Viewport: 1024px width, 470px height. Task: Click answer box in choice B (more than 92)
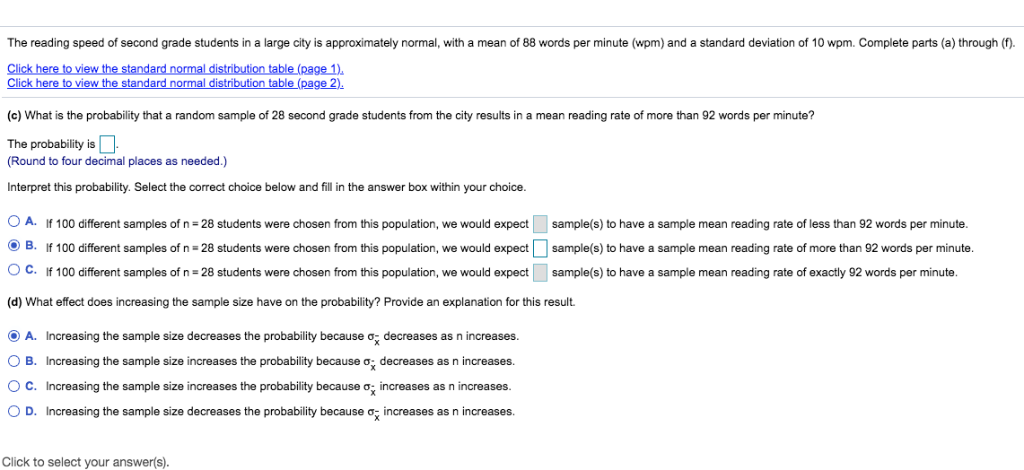tap(540, 249)
